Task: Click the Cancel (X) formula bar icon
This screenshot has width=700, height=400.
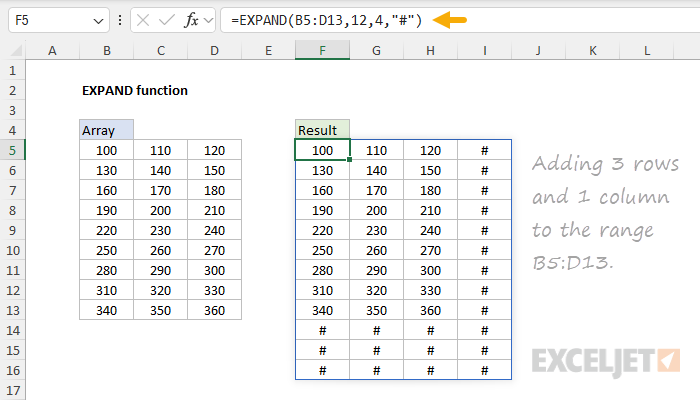Action: [145, 20]
